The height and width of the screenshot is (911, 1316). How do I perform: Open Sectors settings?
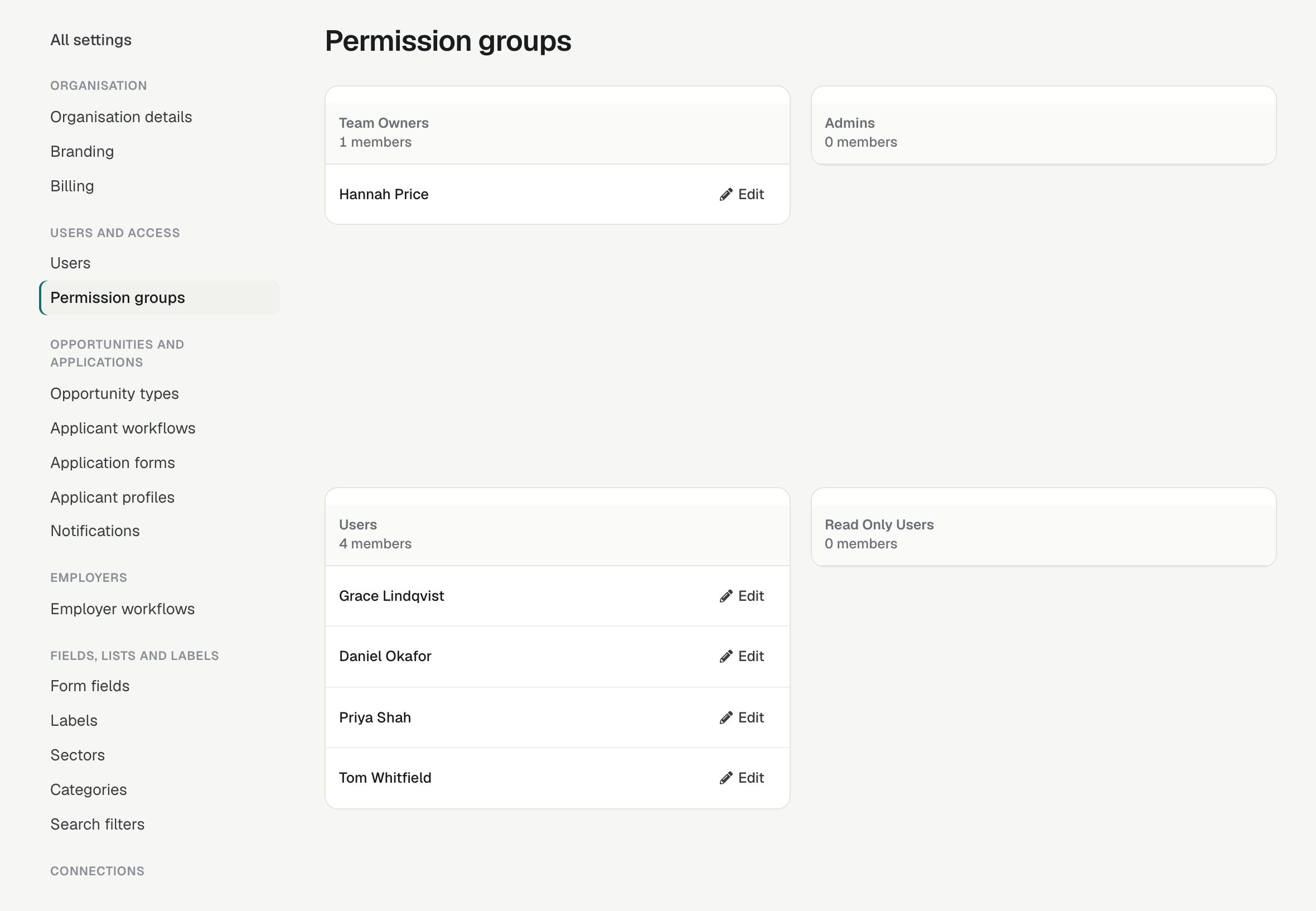coord(78,755)
